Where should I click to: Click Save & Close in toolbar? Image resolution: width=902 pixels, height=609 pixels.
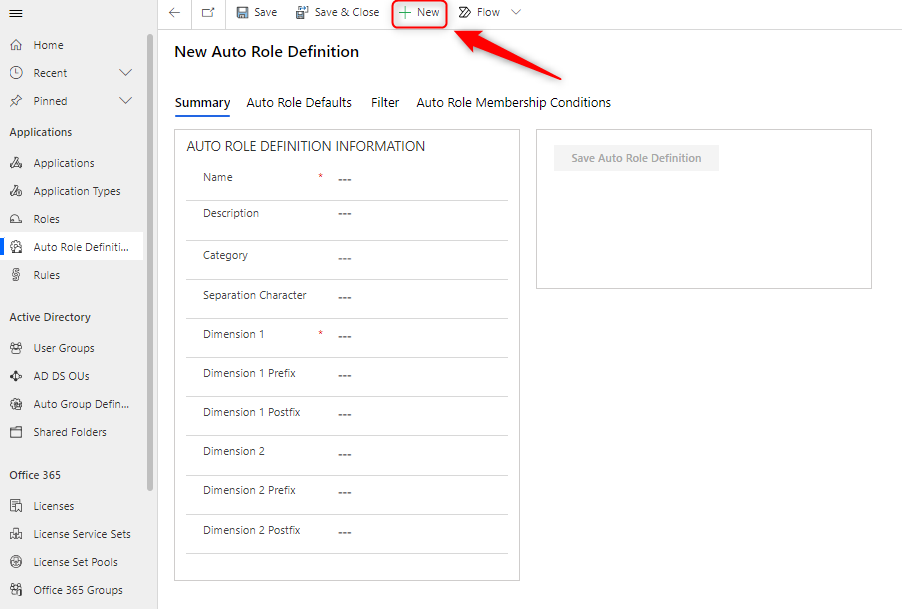tap(337, 13)
